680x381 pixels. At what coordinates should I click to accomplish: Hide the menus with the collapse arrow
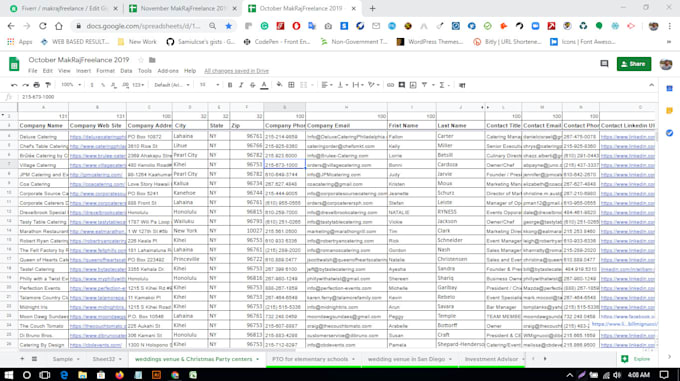click(x=651, y=85)
